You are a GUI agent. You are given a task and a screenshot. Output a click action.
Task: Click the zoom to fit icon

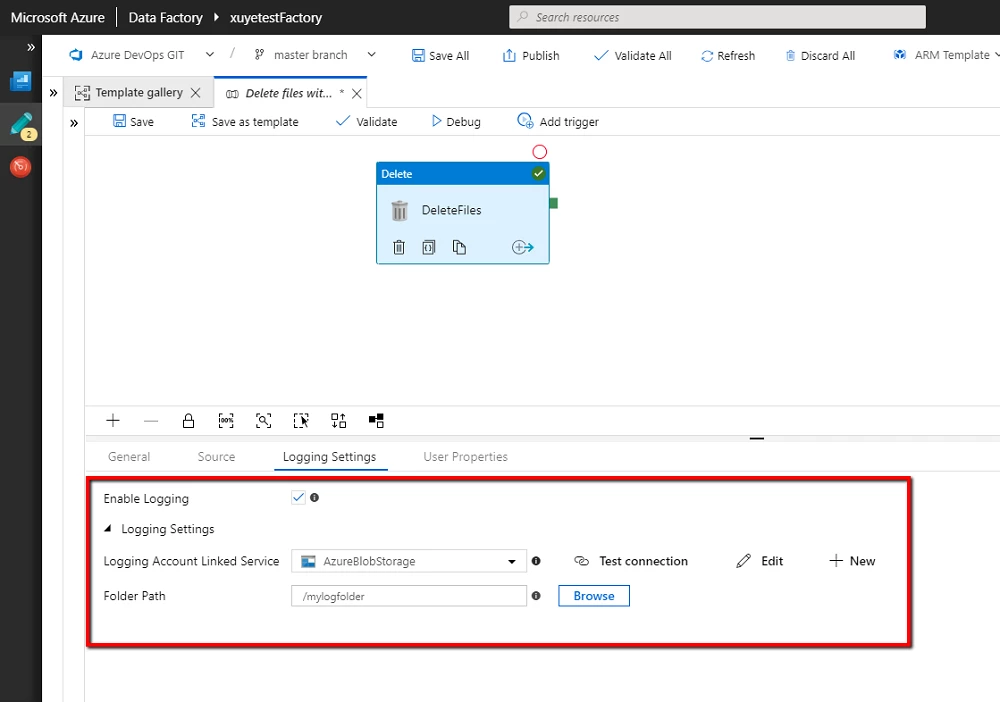[x=263, y=421]
